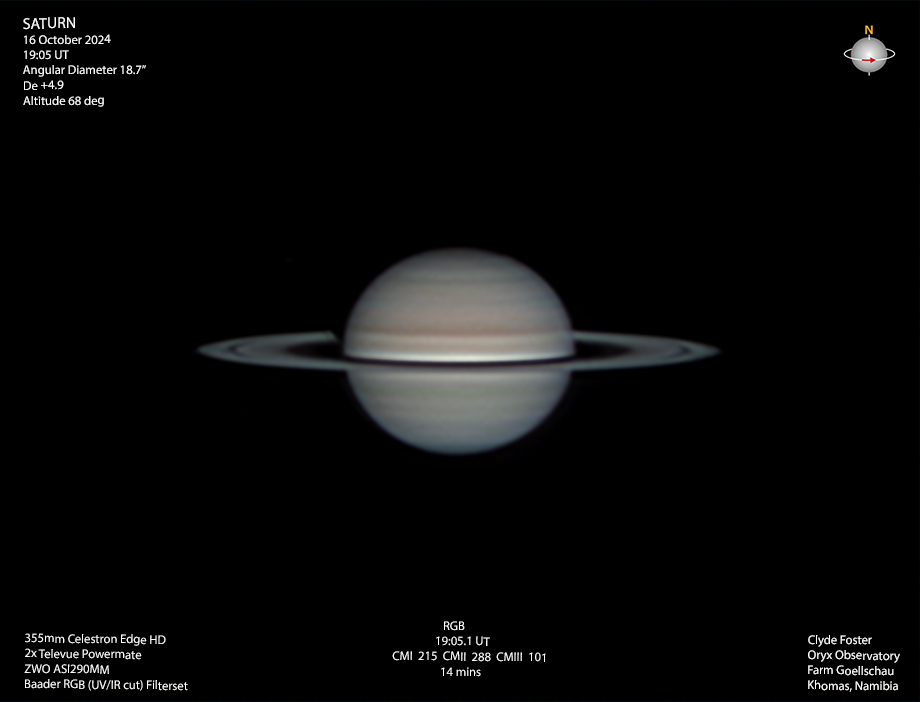Screen dimensions: 920x702
Task: Select the '16 October 2024' date text
Action: click(67, 40)
